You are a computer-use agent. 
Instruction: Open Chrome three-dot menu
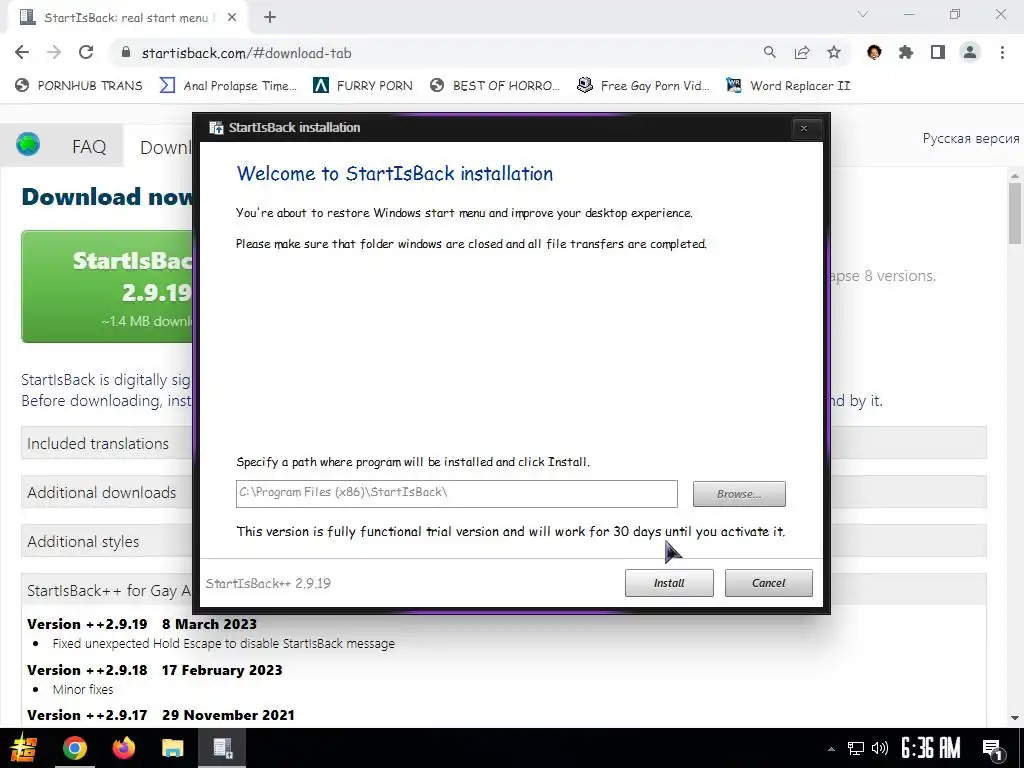(x=1002, y=52)
